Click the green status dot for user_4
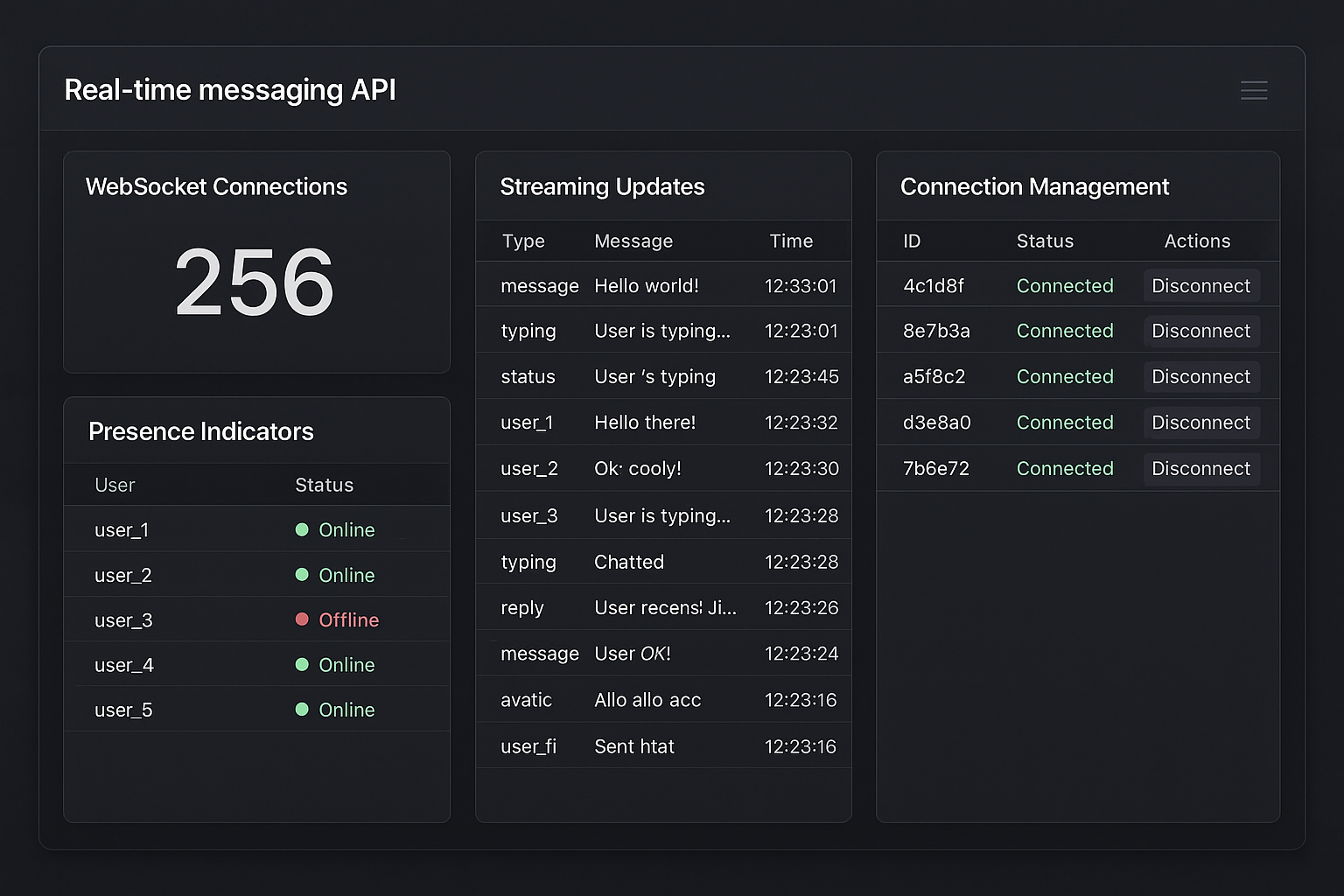Viewport: 1344px width, 896px height. click(302, 664)
